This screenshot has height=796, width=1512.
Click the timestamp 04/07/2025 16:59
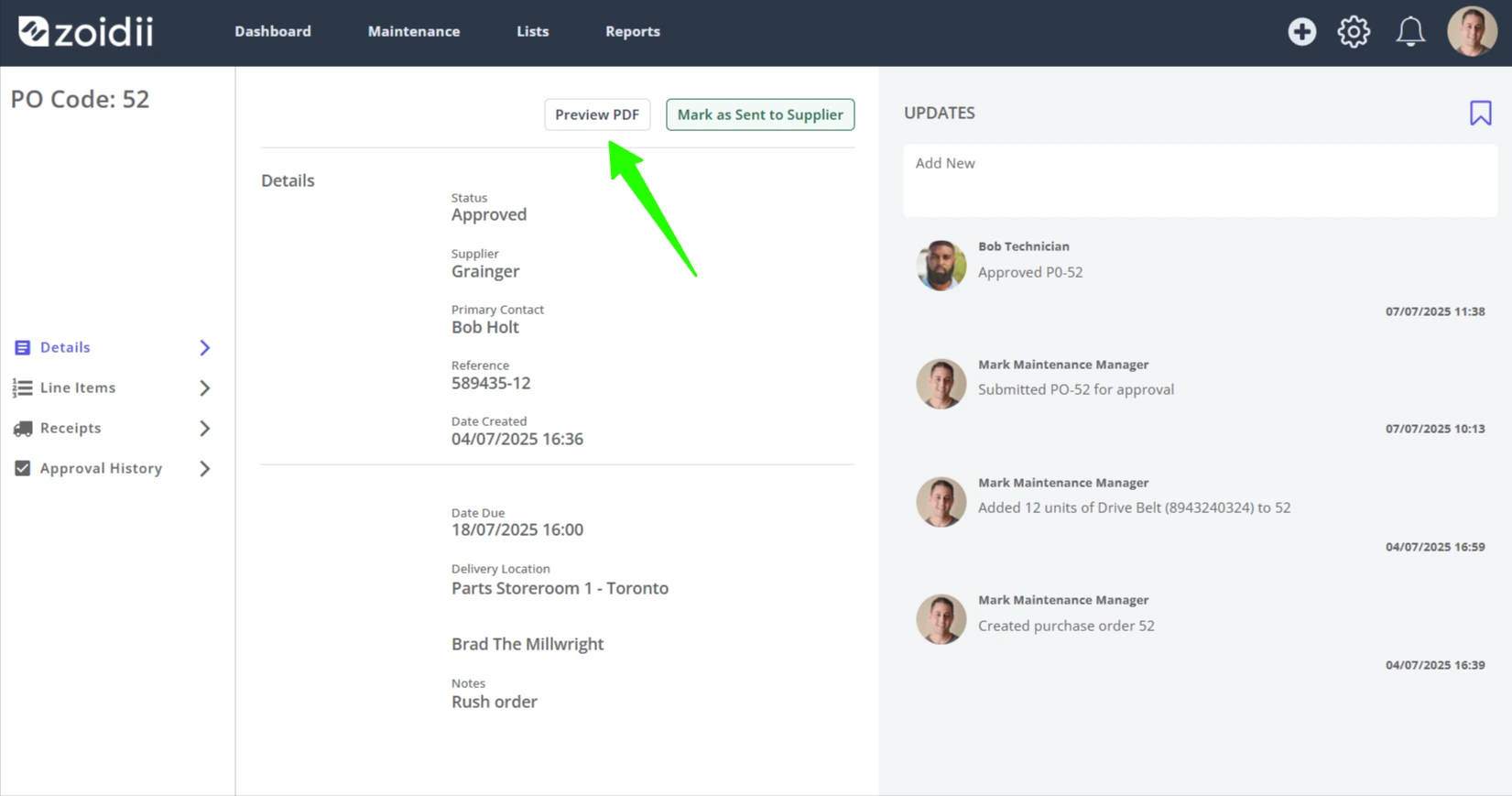click(1435, 547)
